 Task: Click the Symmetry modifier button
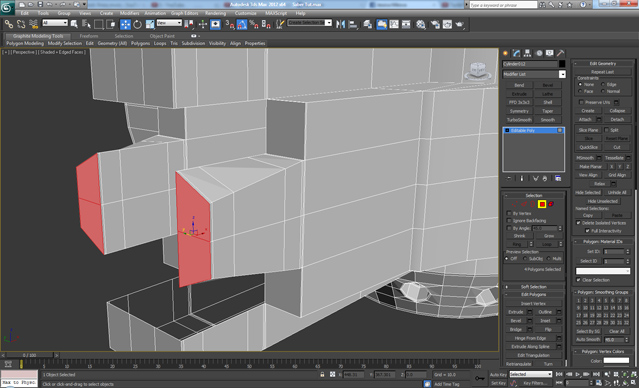(x=519, y=111)
